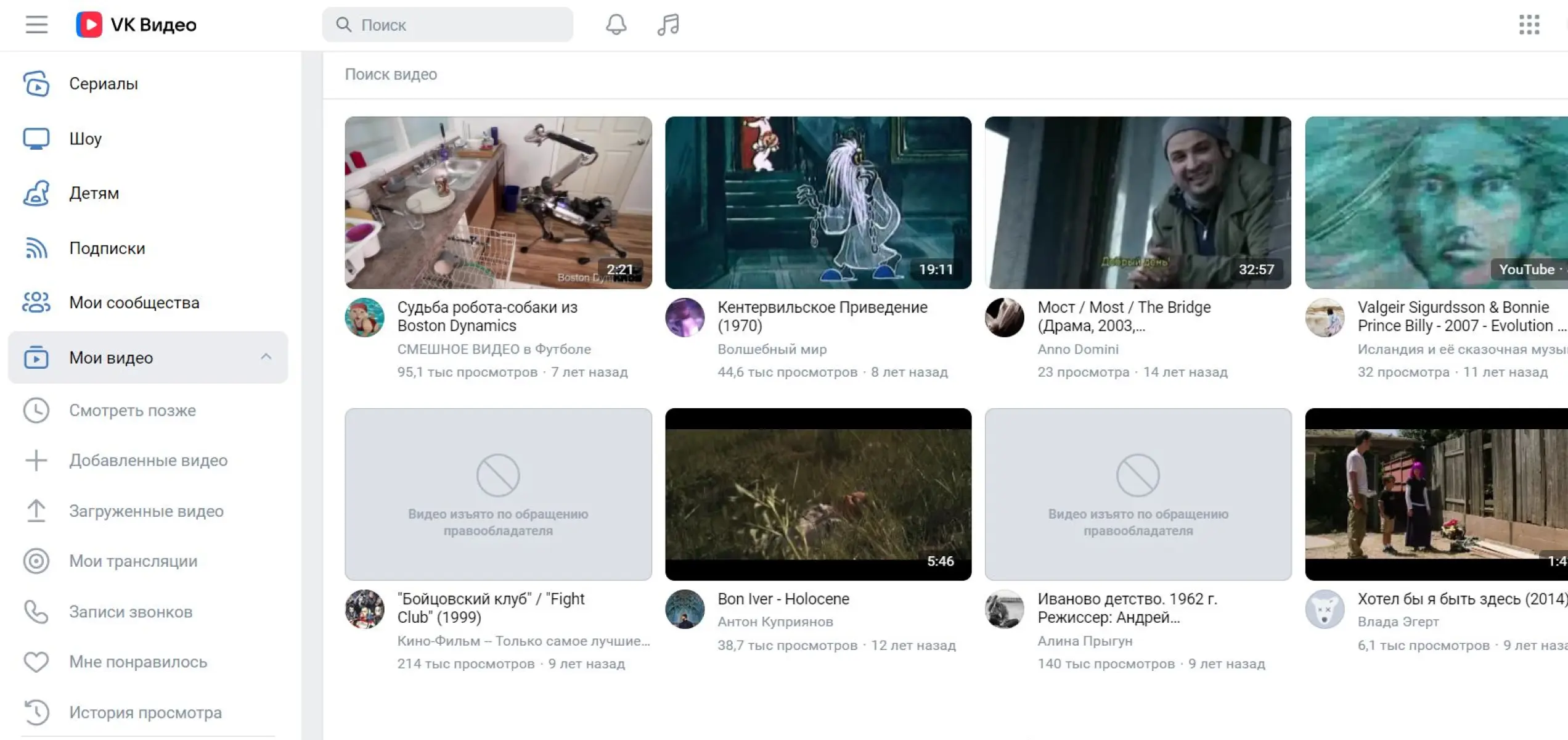The image size is (1568, 740).
Task: Open the hamburger menu icon
Action: 36,25
